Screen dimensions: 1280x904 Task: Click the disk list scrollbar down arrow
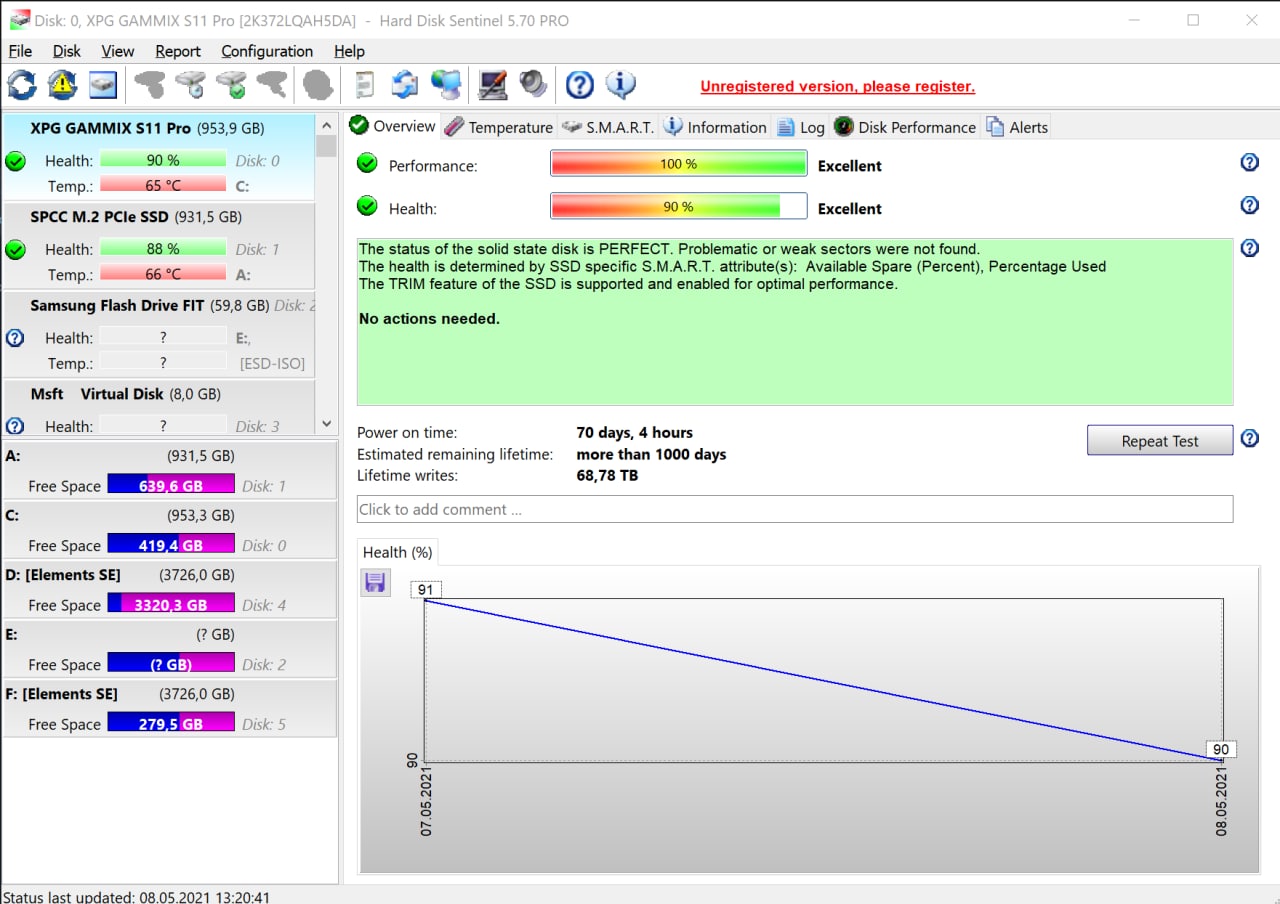pyautogui.click(x=326, y=424)
